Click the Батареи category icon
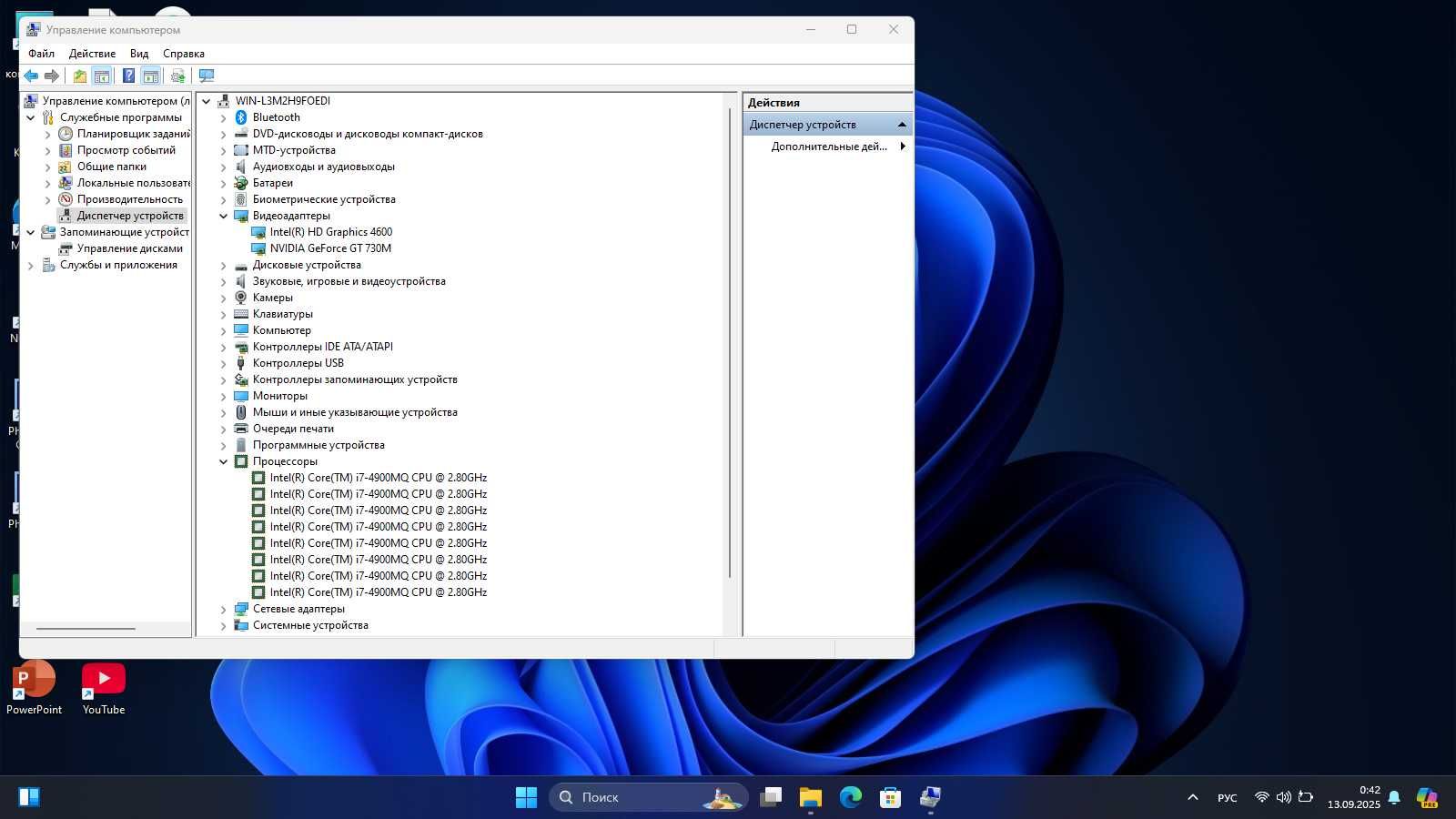 (241, 183)
